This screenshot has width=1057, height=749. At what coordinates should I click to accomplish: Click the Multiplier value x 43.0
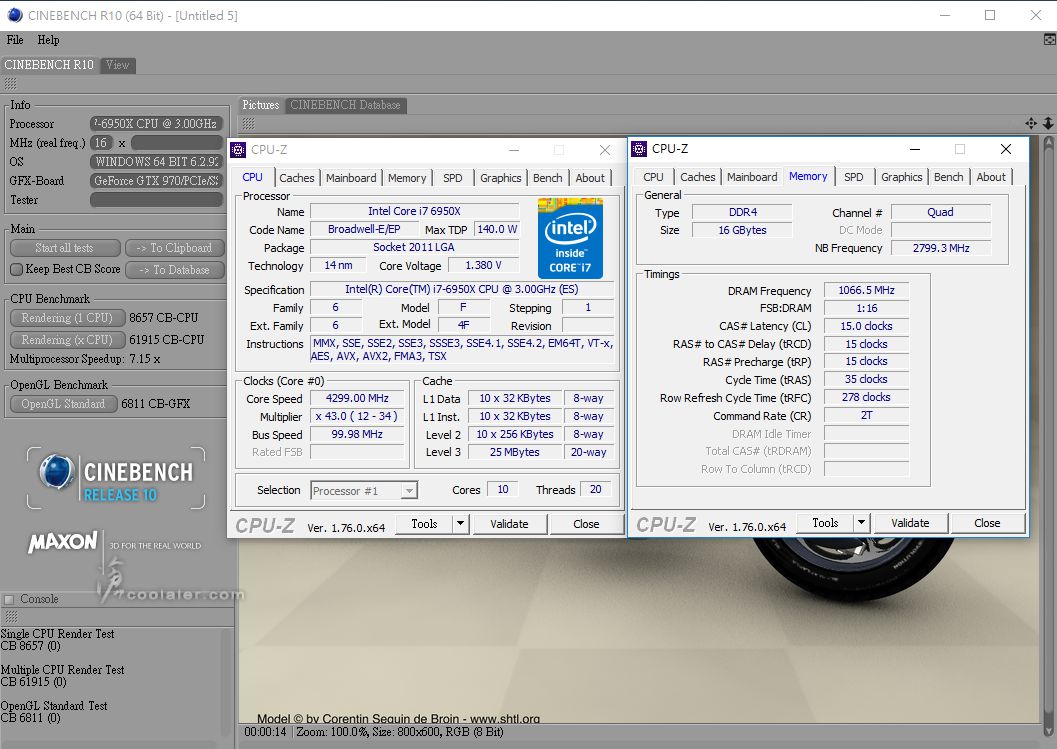(x=357, y=417)
